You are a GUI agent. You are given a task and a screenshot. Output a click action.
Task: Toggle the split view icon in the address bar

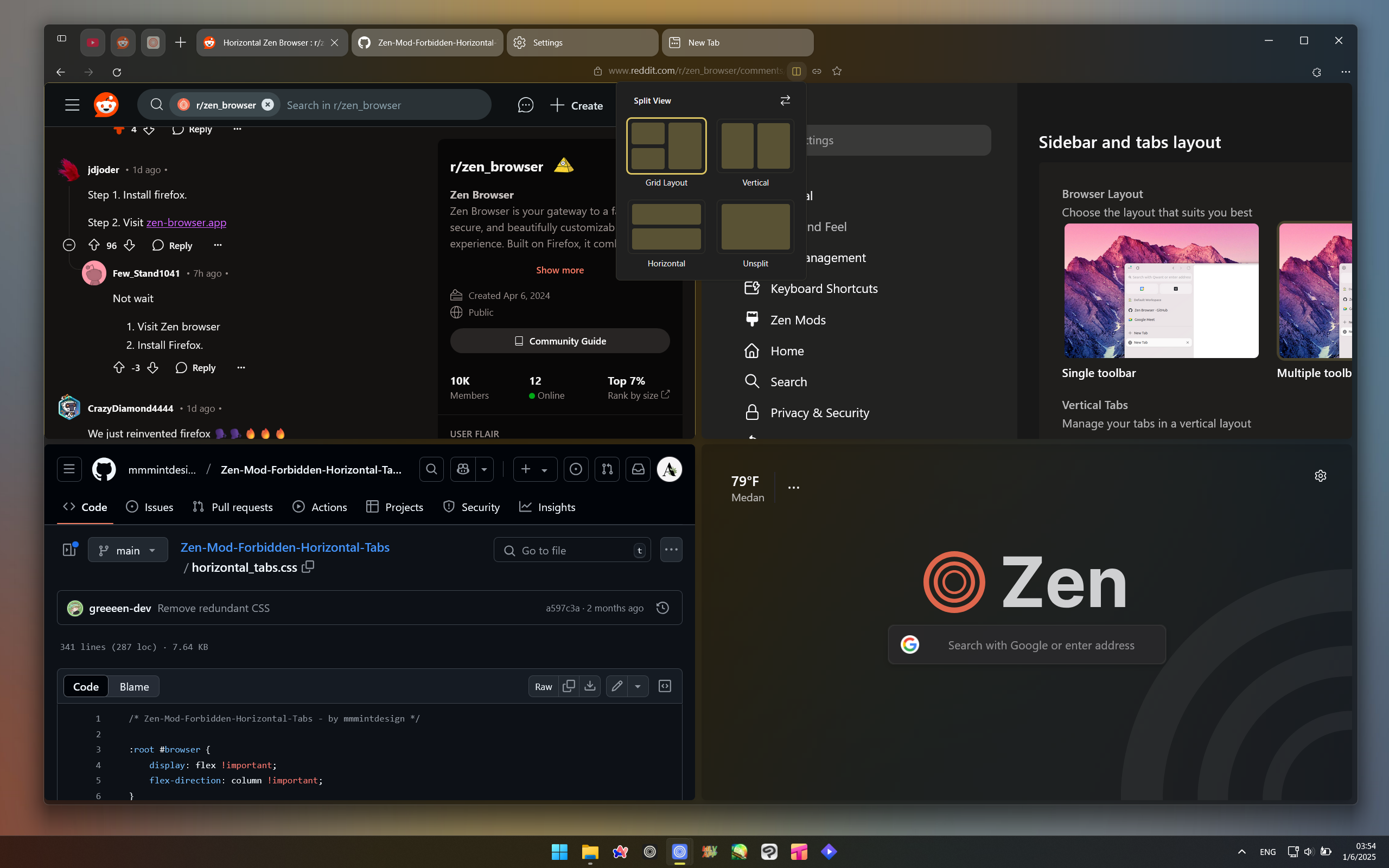click(797, 71)
